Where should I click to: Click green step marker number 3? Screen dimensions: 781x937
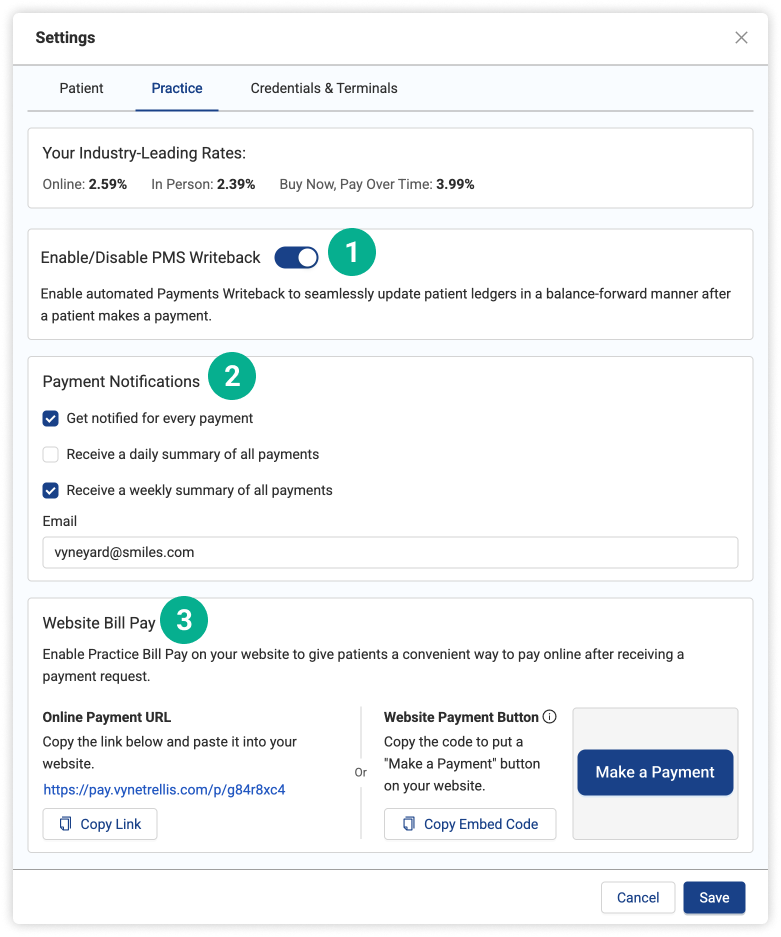coord(183,621)
